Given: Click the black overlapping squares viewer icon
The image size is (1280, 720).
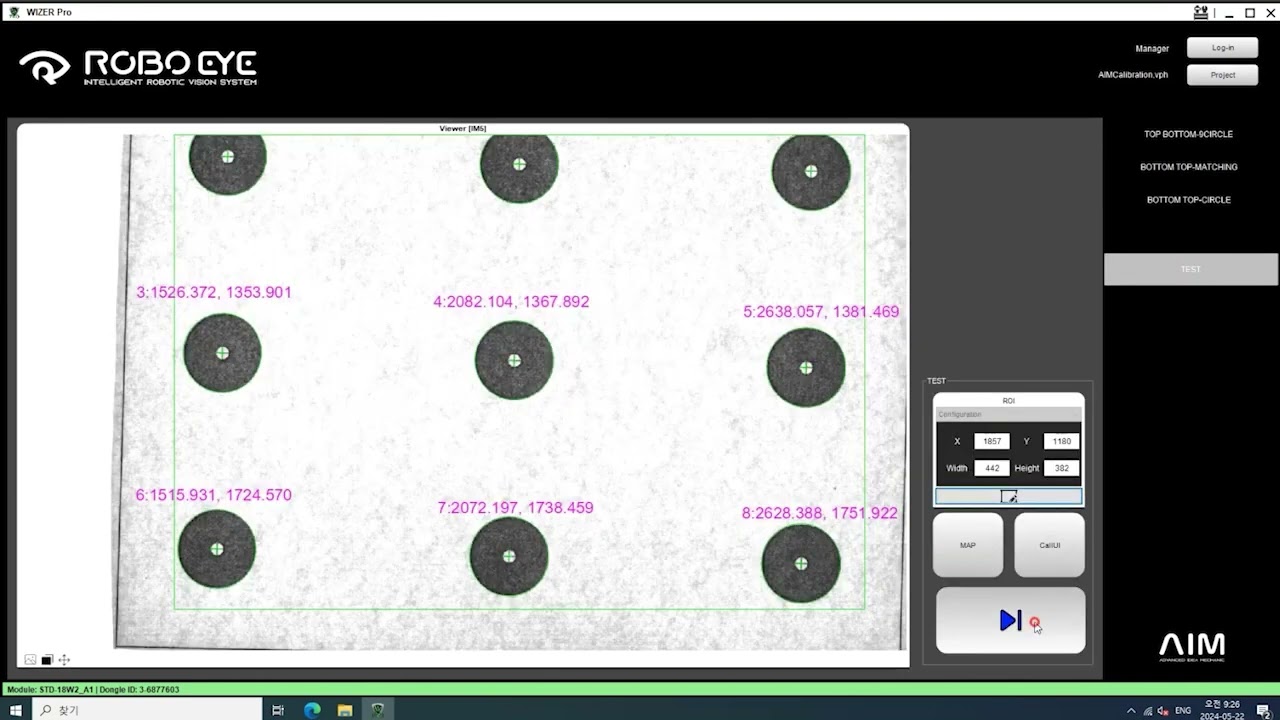Looking at the screenshot, I should pyautogui.click(x=47, y=660).
